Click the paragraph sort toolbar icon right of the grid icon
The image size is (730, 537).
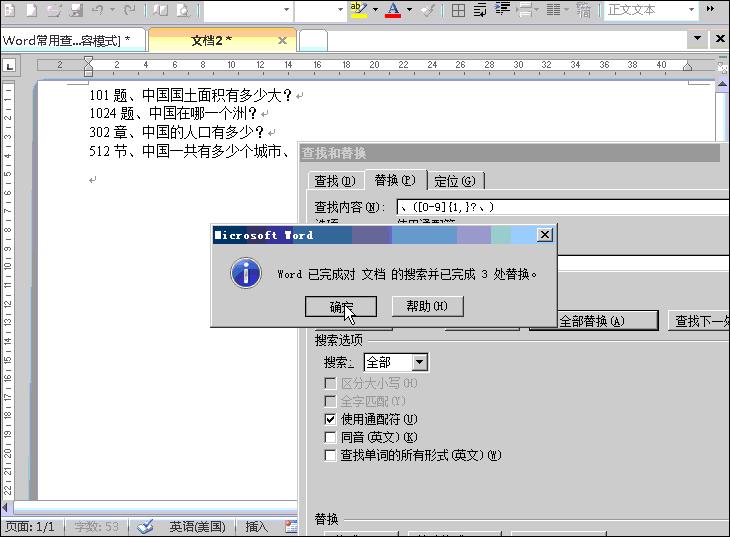coord(480,9)
